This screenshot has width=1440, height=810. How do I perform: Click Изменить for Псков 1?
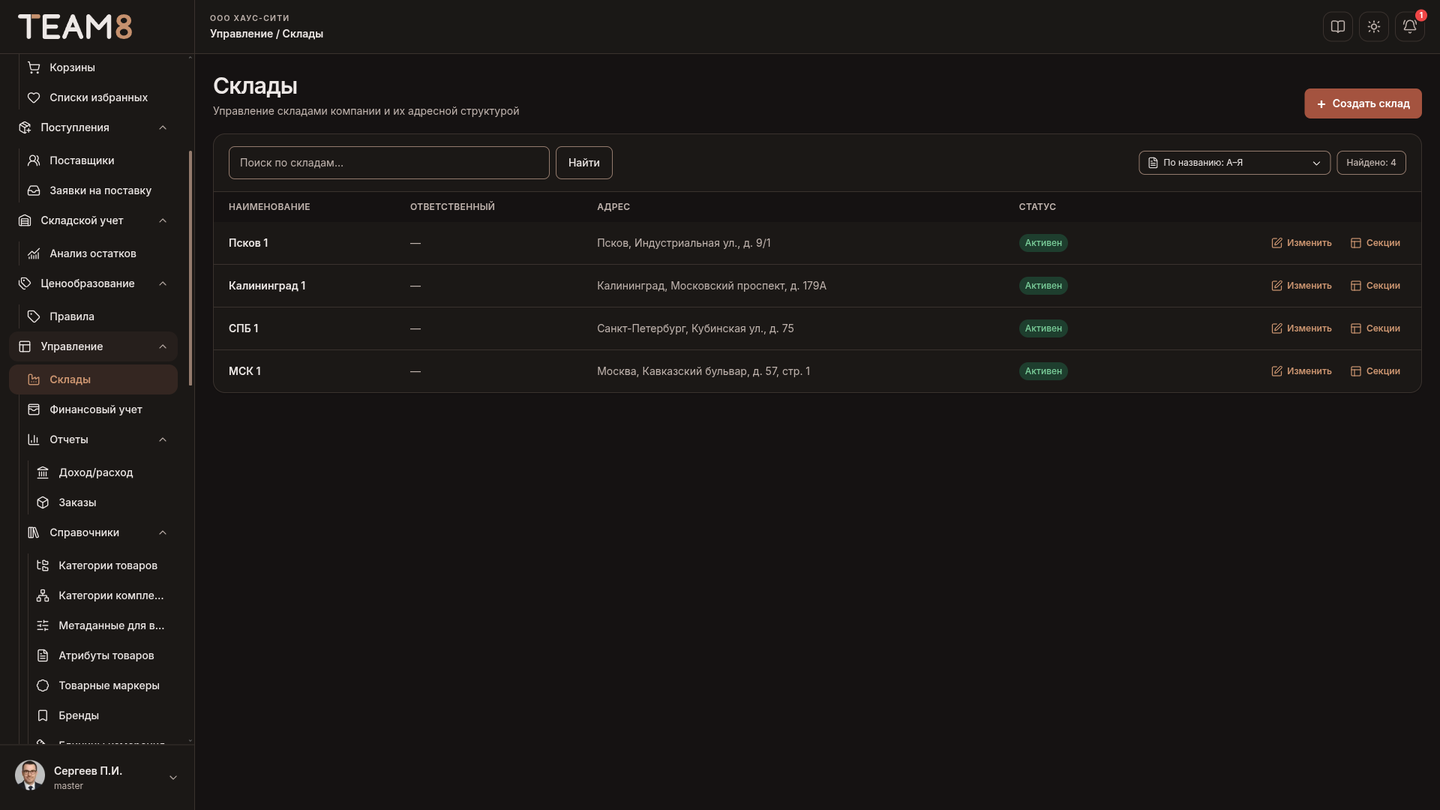[x=1302, y=243]
